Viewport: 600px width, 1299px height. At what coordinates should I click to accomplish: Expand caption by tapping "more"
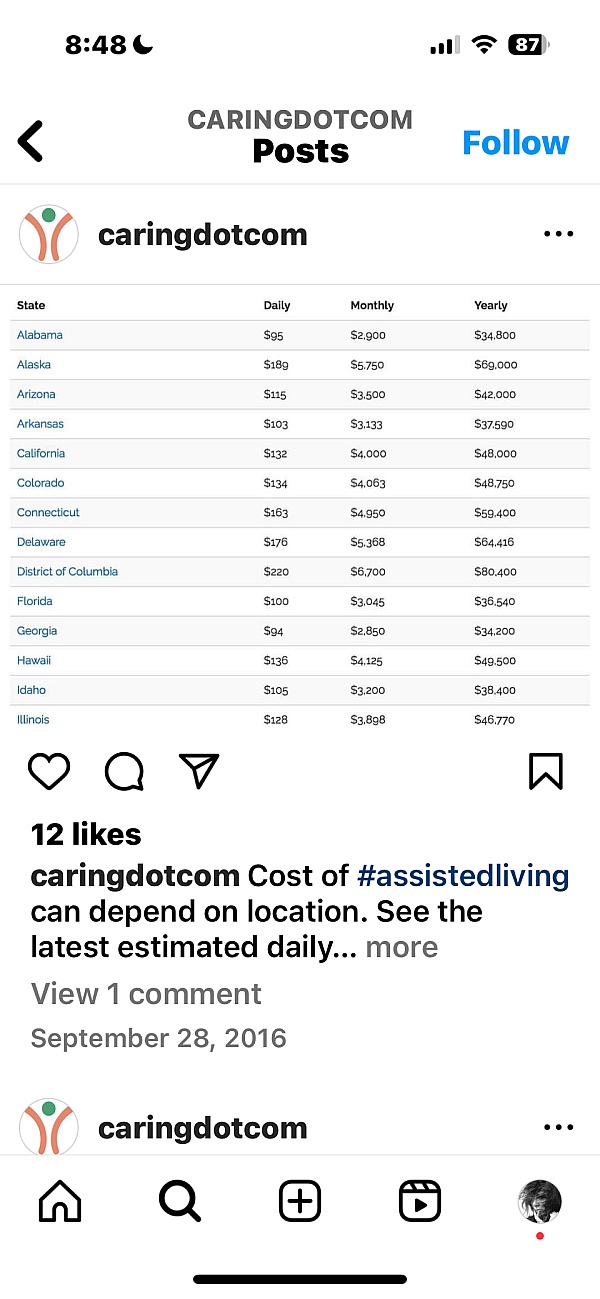pyautogui.click(x=402, y=947)
